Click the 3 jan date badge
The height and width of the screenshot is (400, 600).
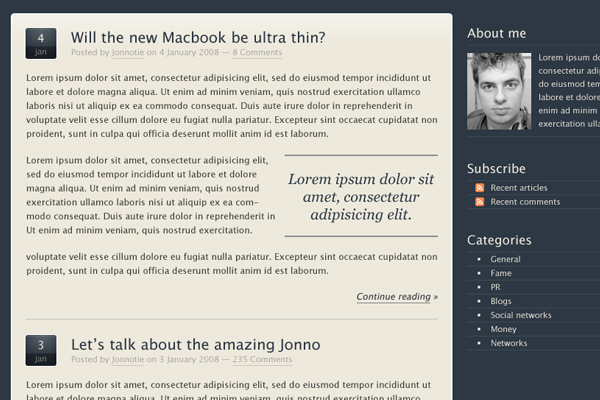pos(41,351)
